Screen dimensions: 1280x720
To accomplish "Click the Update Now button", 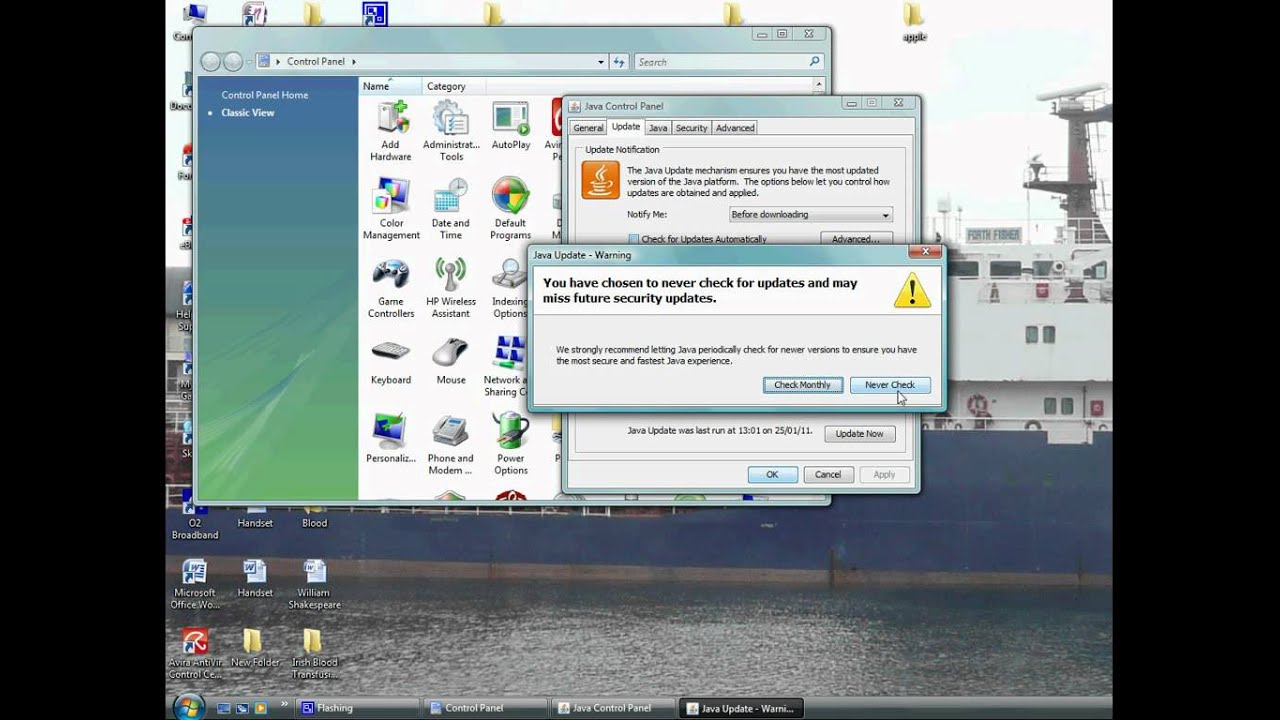I will [860, 434].
